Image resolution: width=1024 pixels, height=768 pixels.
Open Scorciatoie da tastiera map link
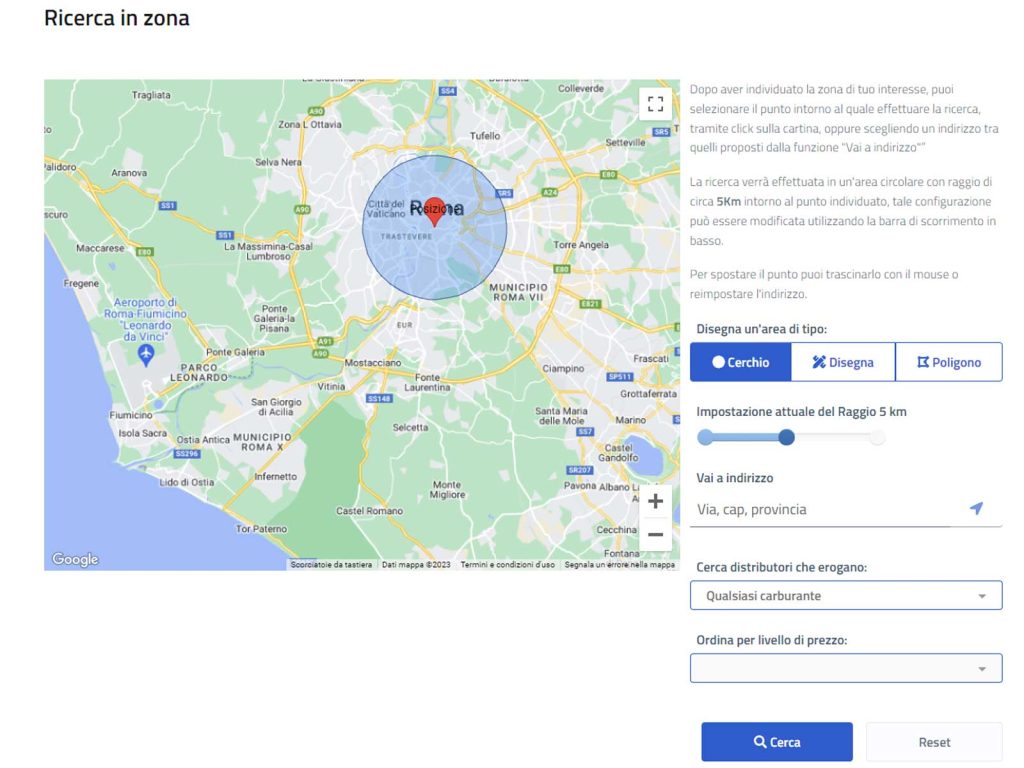[x=331, y=564]
